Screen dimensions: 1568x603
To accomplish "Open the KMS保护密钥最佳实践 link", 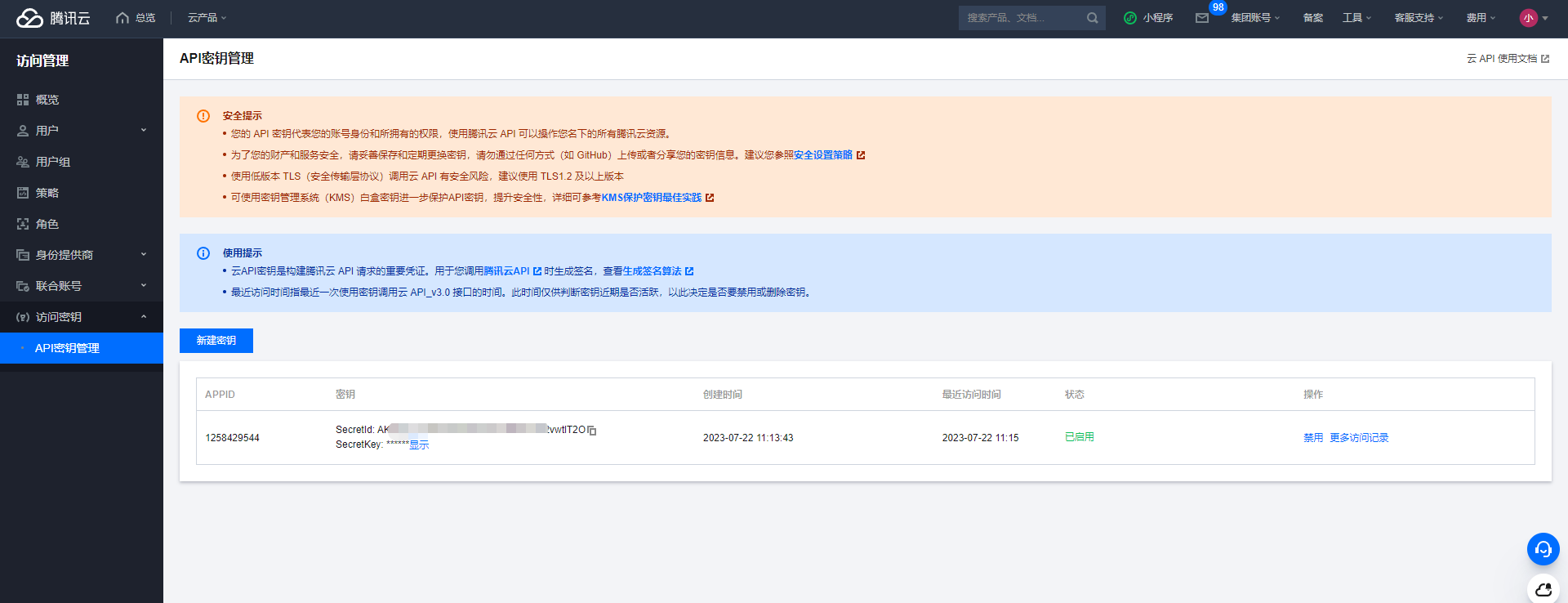I will pyautogui.click(x=652, y=198).
